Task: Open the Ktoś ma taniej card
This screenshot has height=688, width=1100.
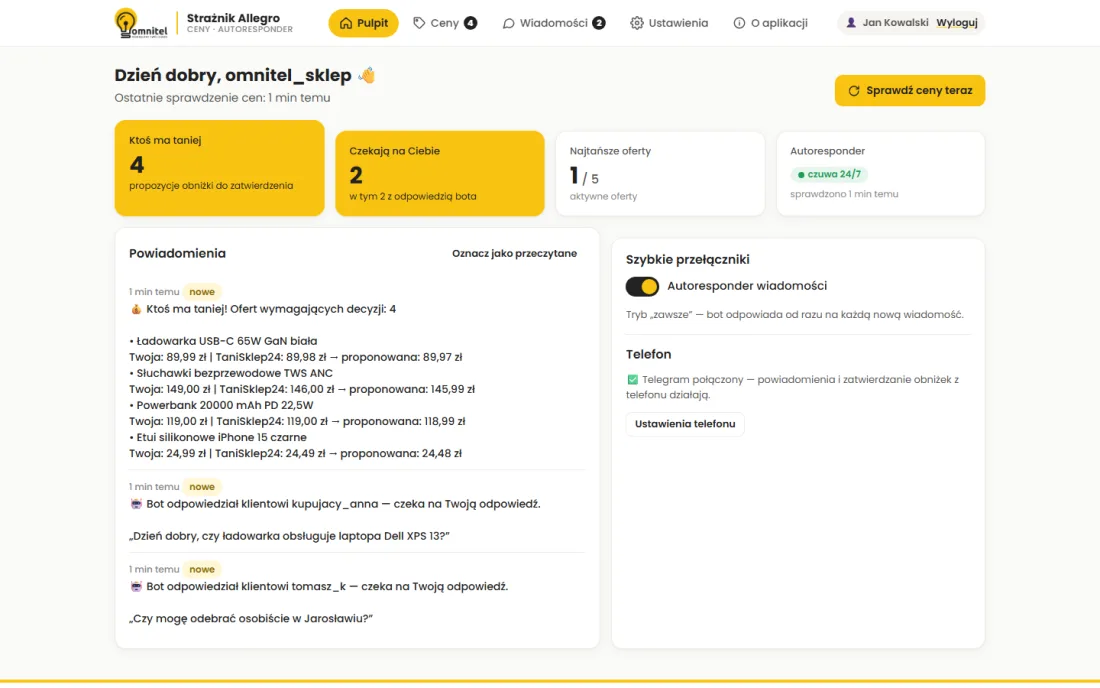Action: [x=220, y=168]
